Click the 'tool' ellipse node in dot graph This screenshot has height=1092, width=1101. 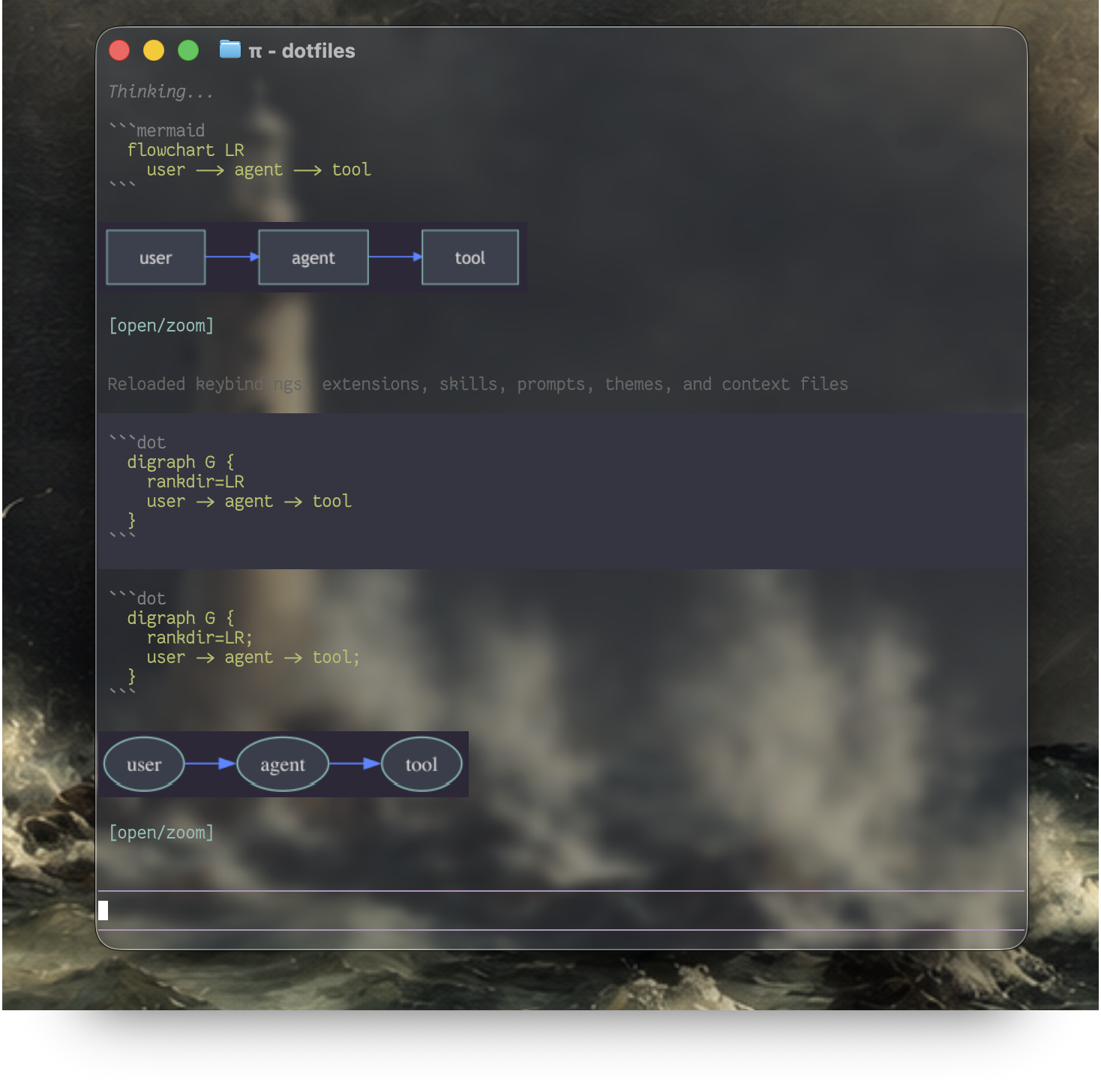pyautogui.click(x=421, y=764)
